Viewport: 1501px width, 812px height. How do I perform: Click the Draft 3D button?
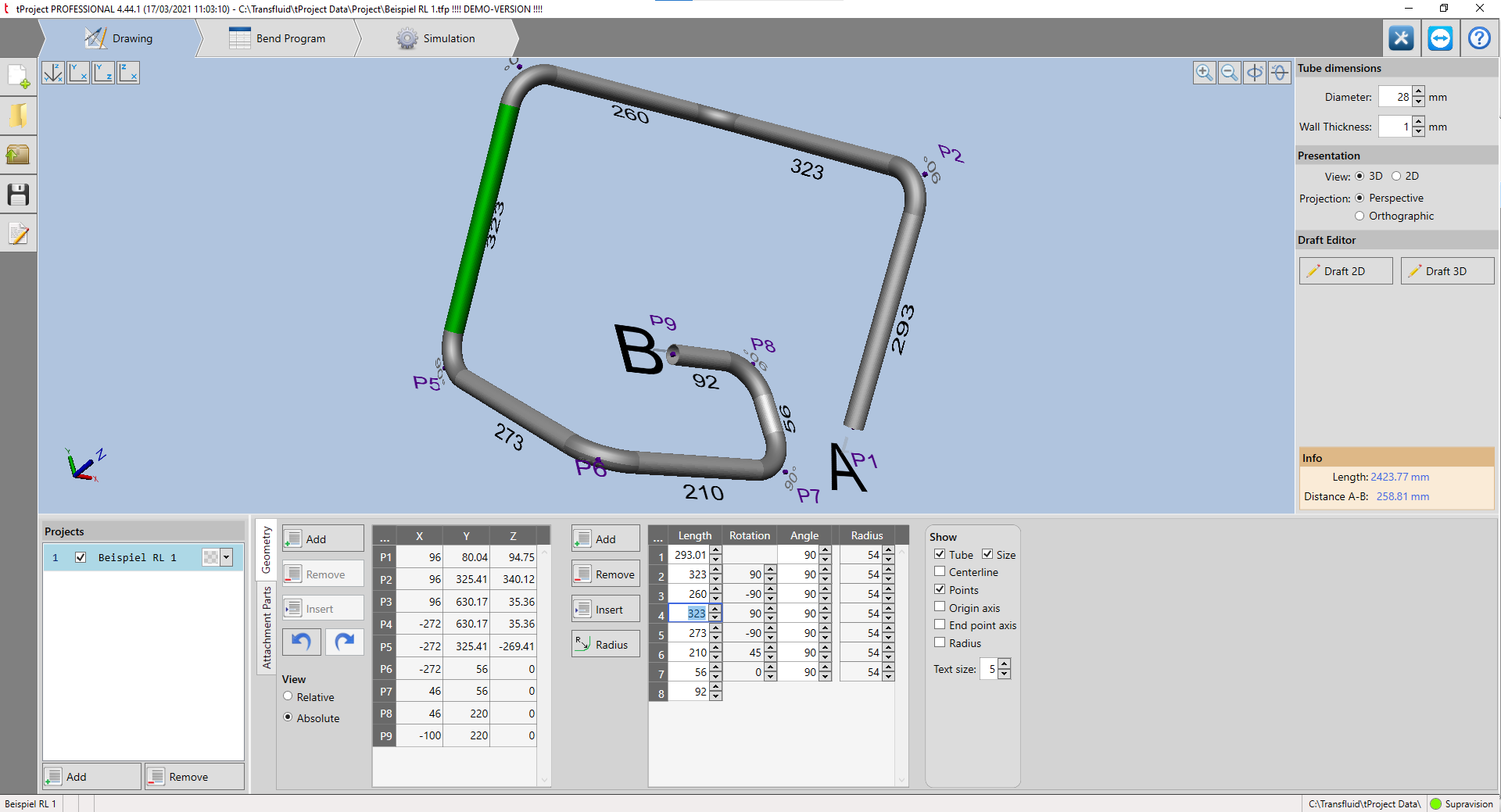[1446, 271]
